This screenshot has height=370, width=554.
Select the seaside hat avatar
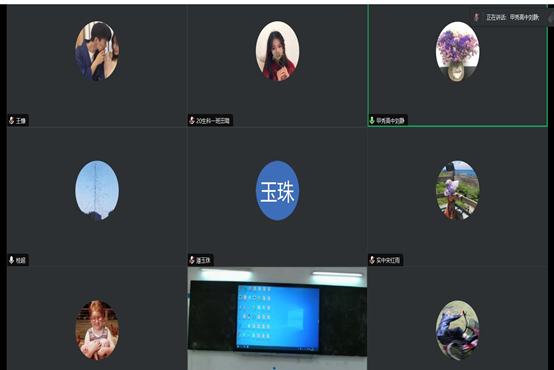[x=458, y=190]
